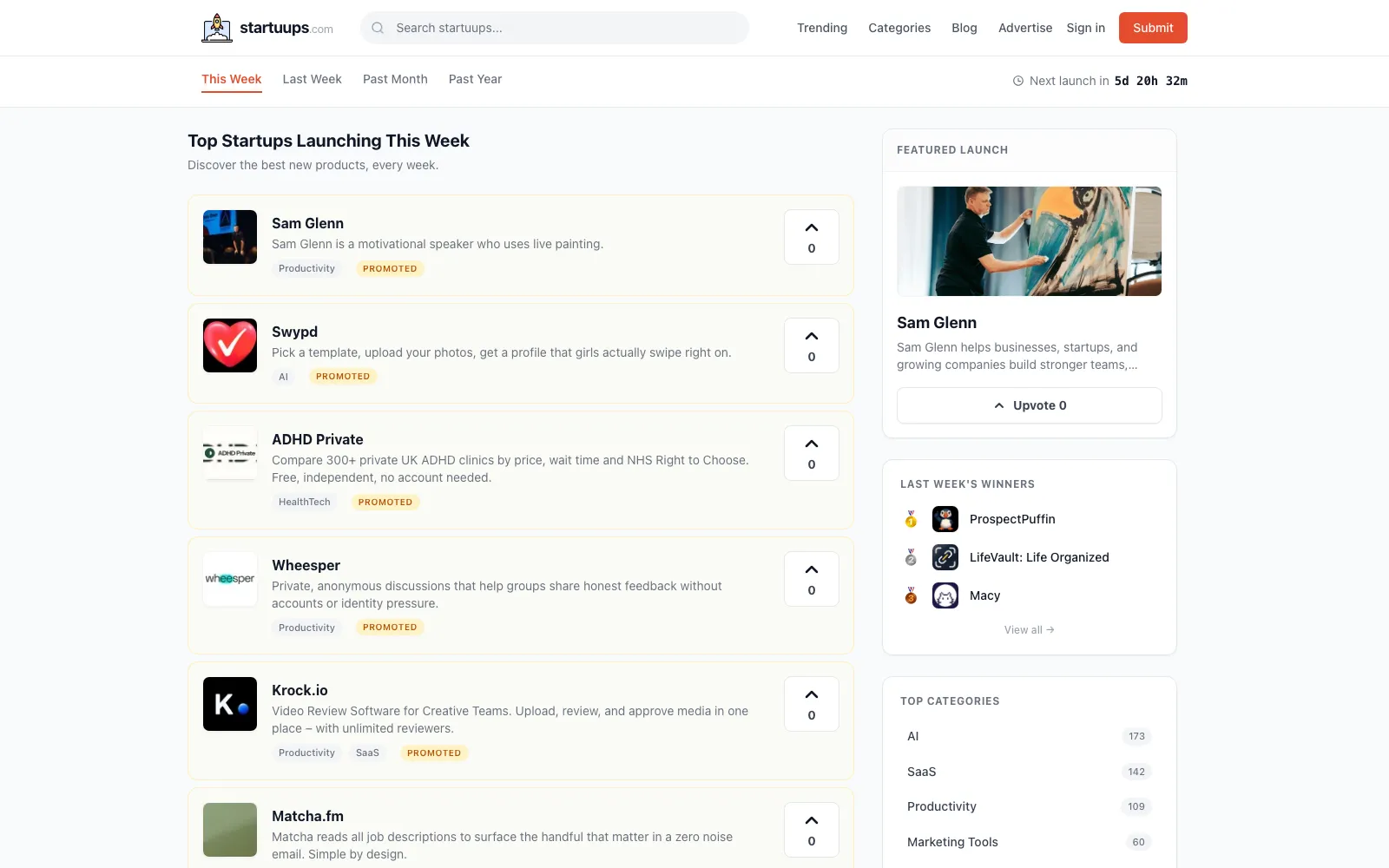The image size is (1389, 868).
Task: Click the ProspectPuffin penguin logo
Action: 945,519
